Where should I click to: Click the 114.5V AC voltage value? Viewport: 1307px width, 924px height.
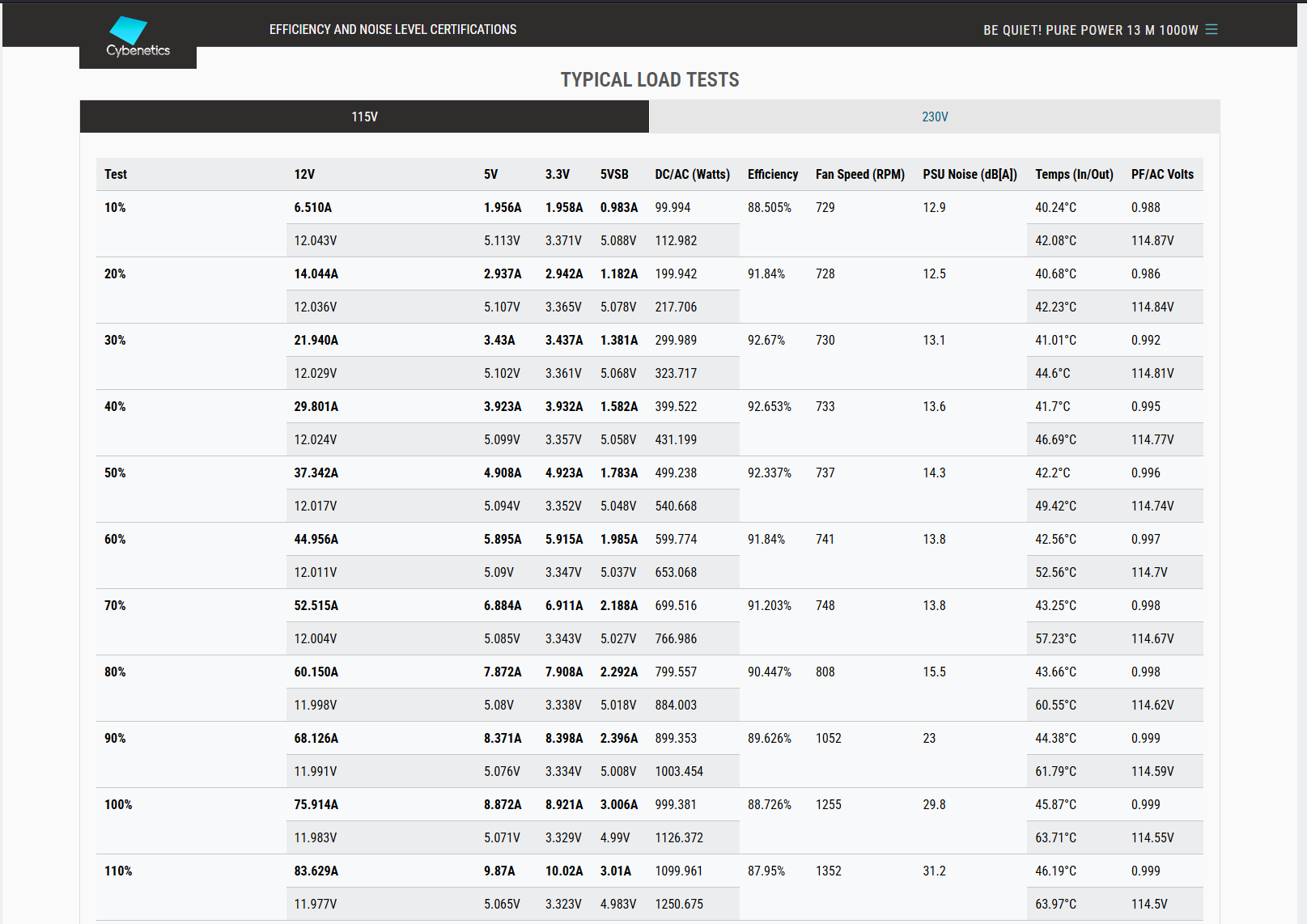[1150, 904]
